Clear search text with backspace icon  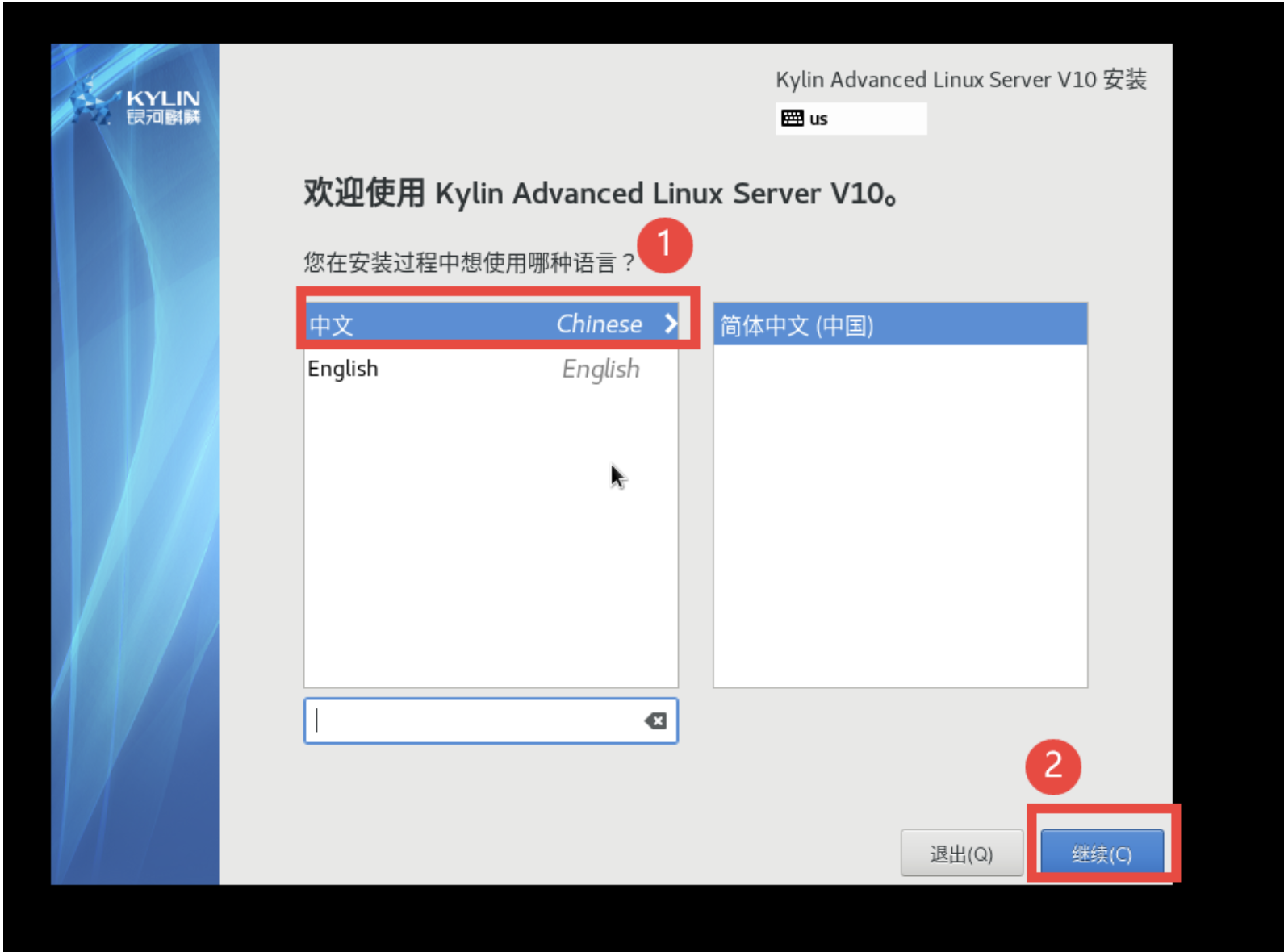pos(655,720)
